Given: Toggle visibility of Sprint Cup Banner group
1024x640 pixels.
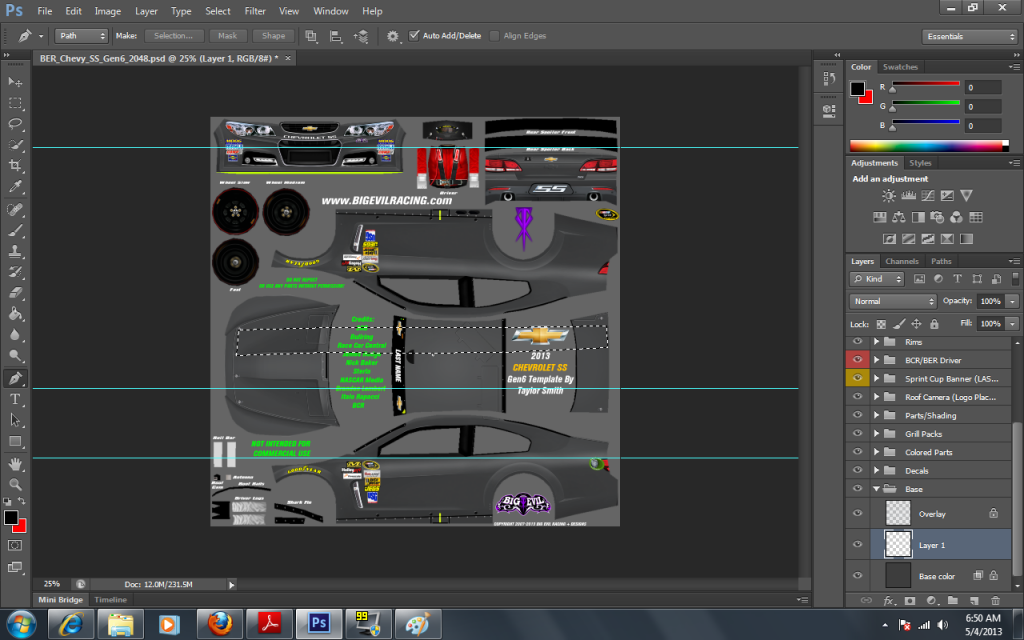Looking at the screenshot, I should [857, 378].
